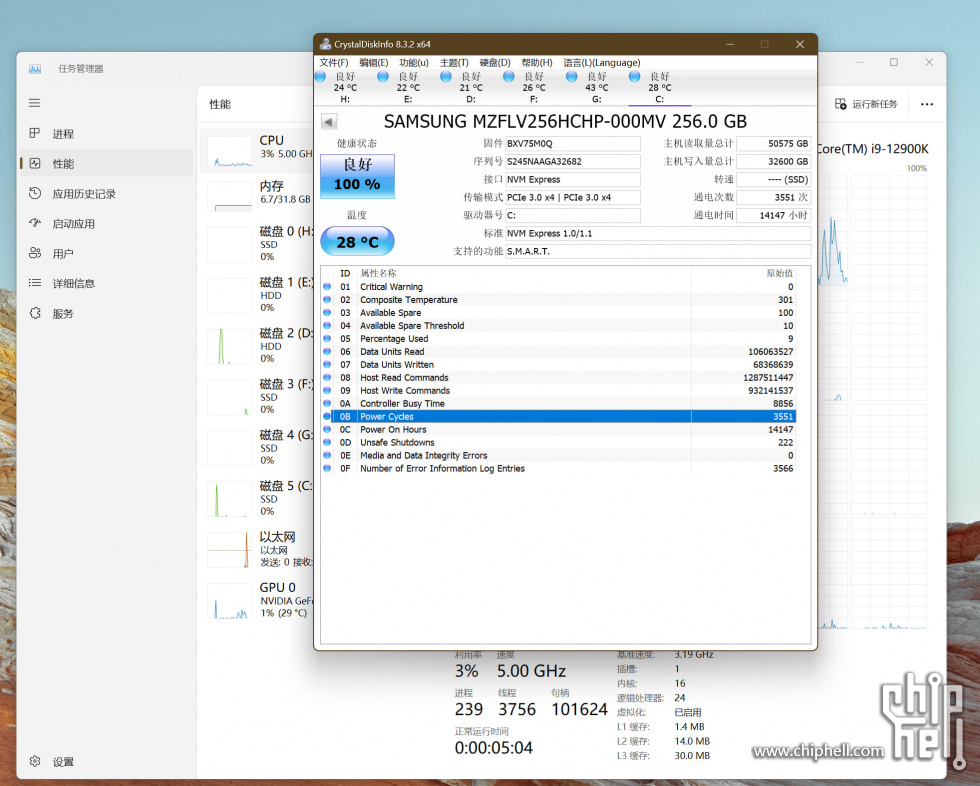Click the transfer mode field PCIe 3.0 x4
This screenshot has width=980, height=786.
tap(572, 197)
